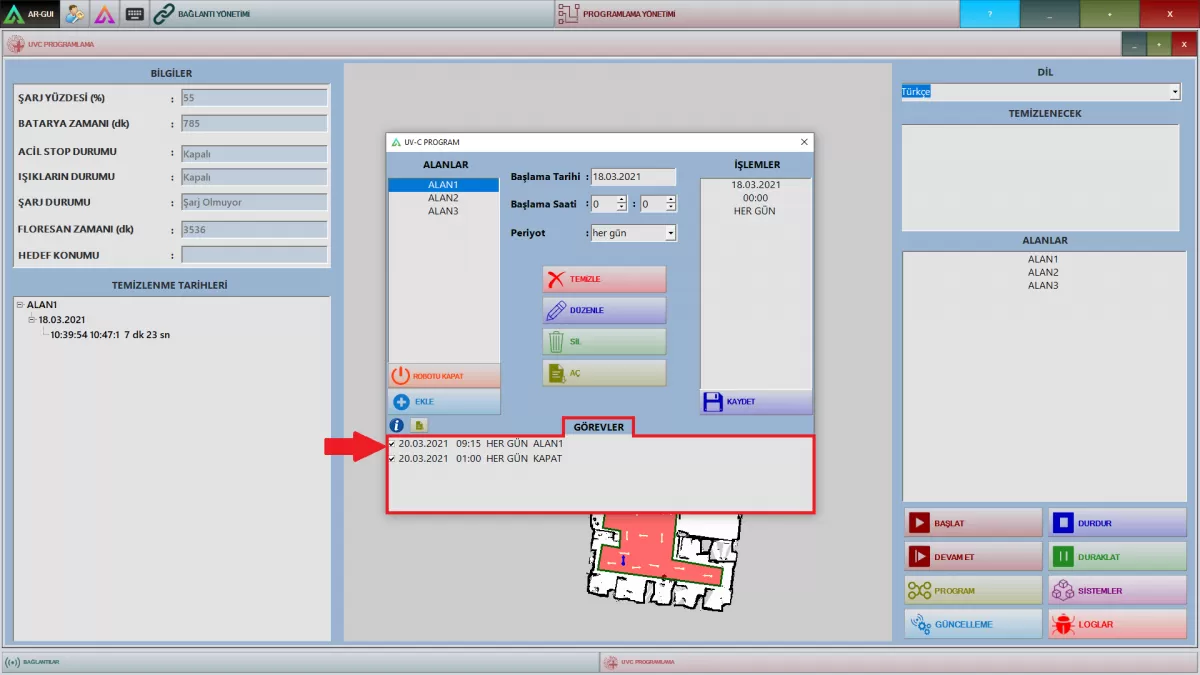Increase the start hour with the up arrow
1200x675 pixels.
tap(621, 199)
